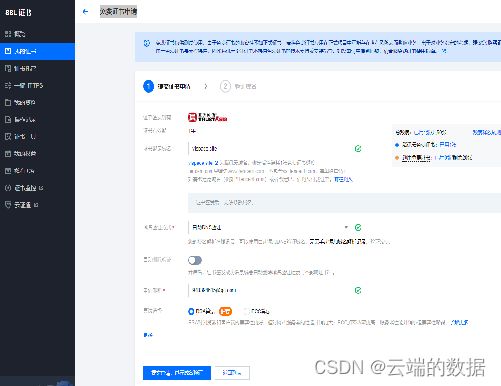
Task: Click blue link beside blue-dot status row
Action: (448, 145)
